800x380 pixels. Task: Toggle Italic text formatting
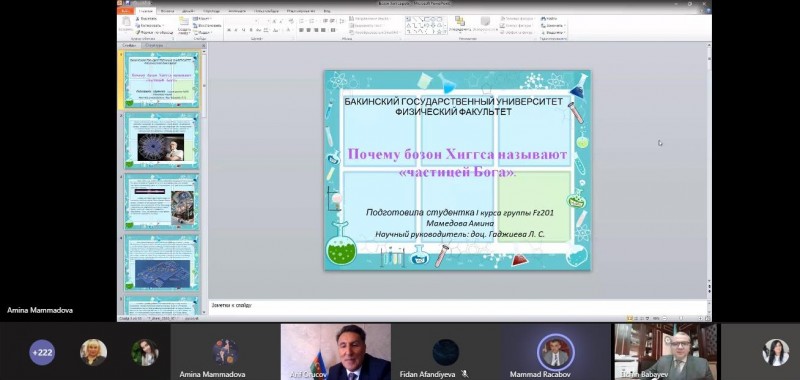[x=236, y=30]
